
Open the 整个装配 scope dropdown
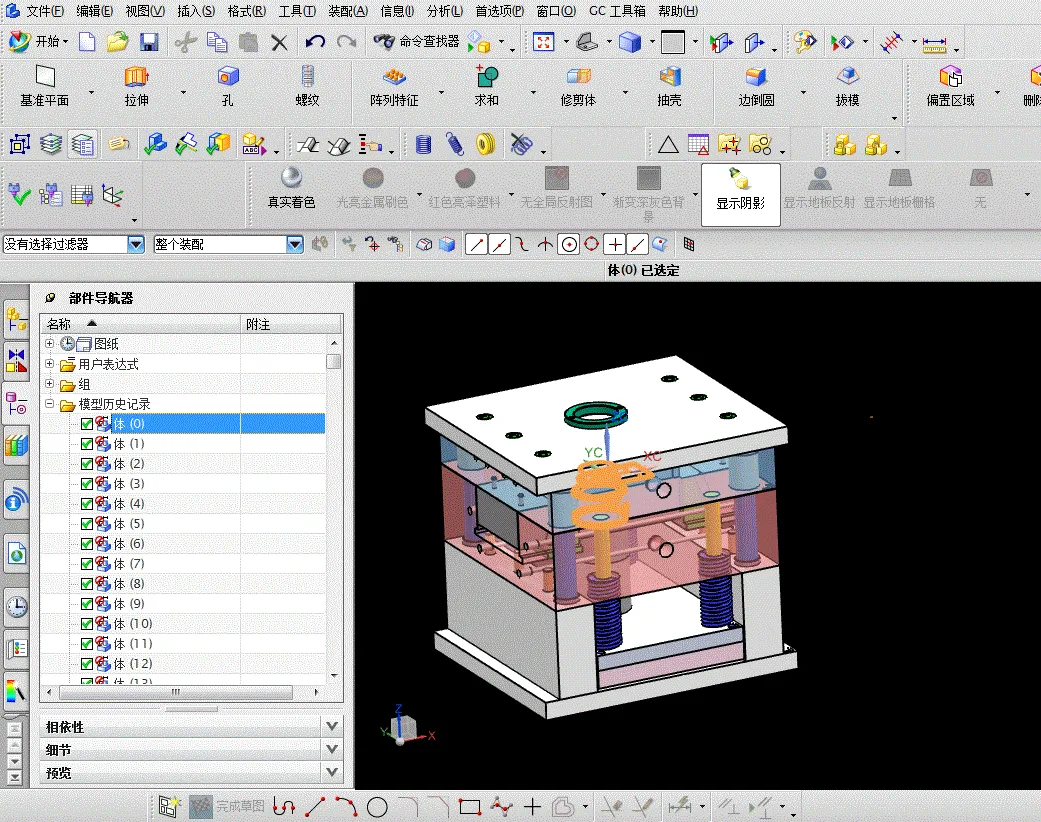click(x=295, y=244)
